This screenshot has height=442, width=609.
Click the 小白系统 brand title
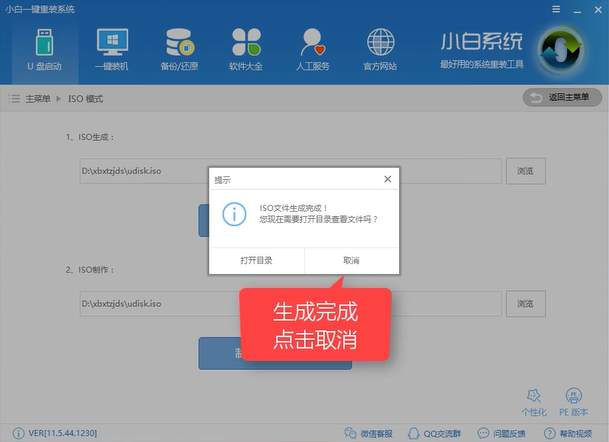click(x=482, y=42)
